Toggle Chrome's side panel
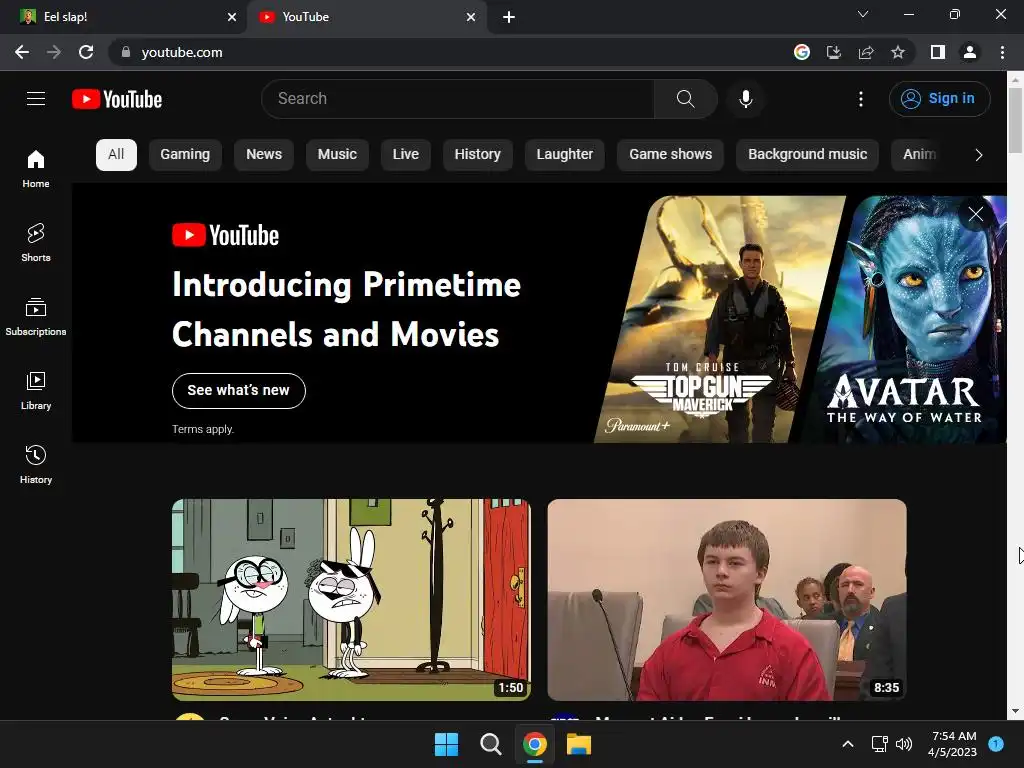 pyautogui.click(x=938, y=52)
